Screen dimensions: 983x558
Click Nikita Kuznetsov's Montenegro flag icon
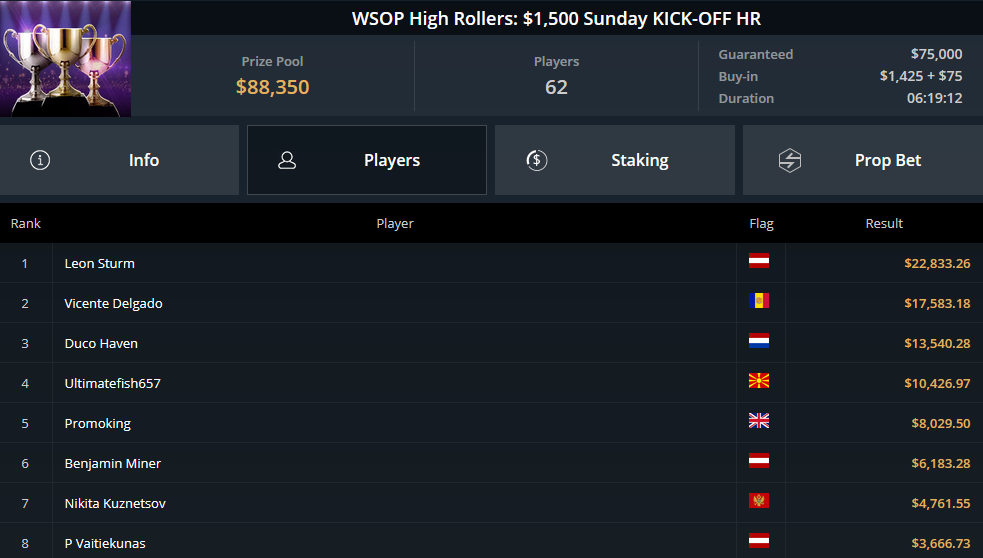(x=759, y=501)
